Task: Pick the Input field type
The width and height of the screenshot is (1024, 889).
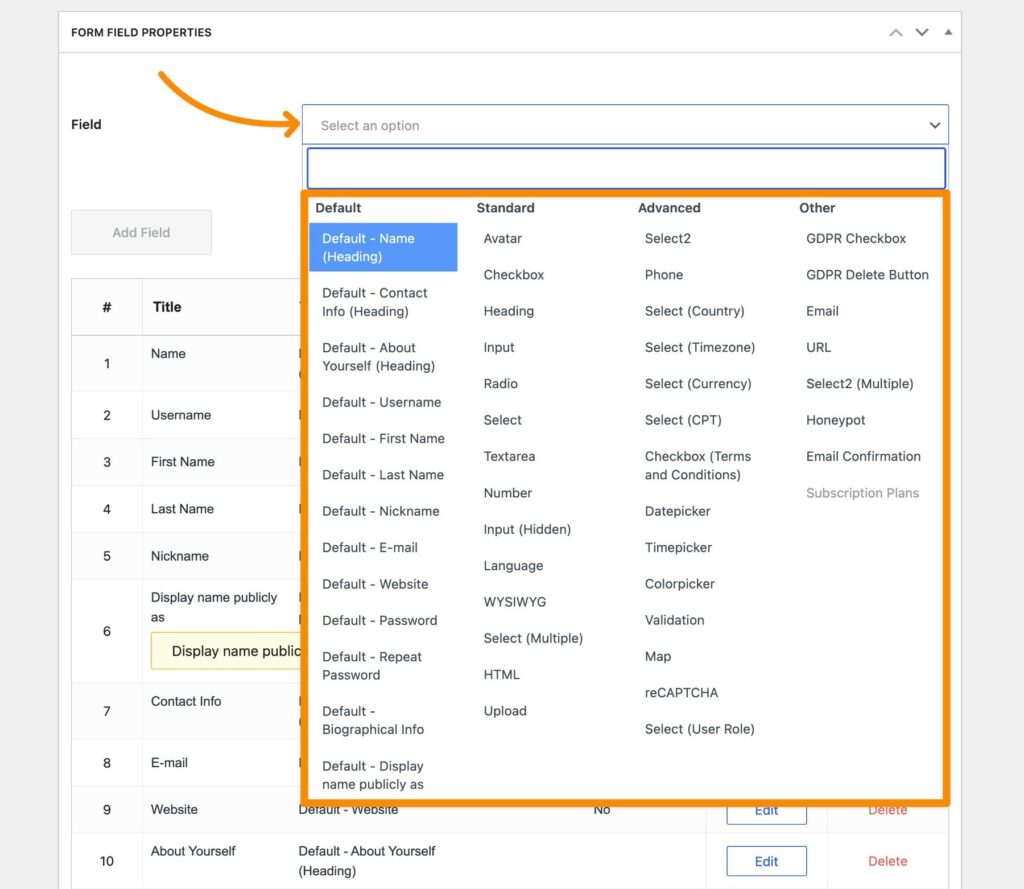Action: [x=499, y=348]
